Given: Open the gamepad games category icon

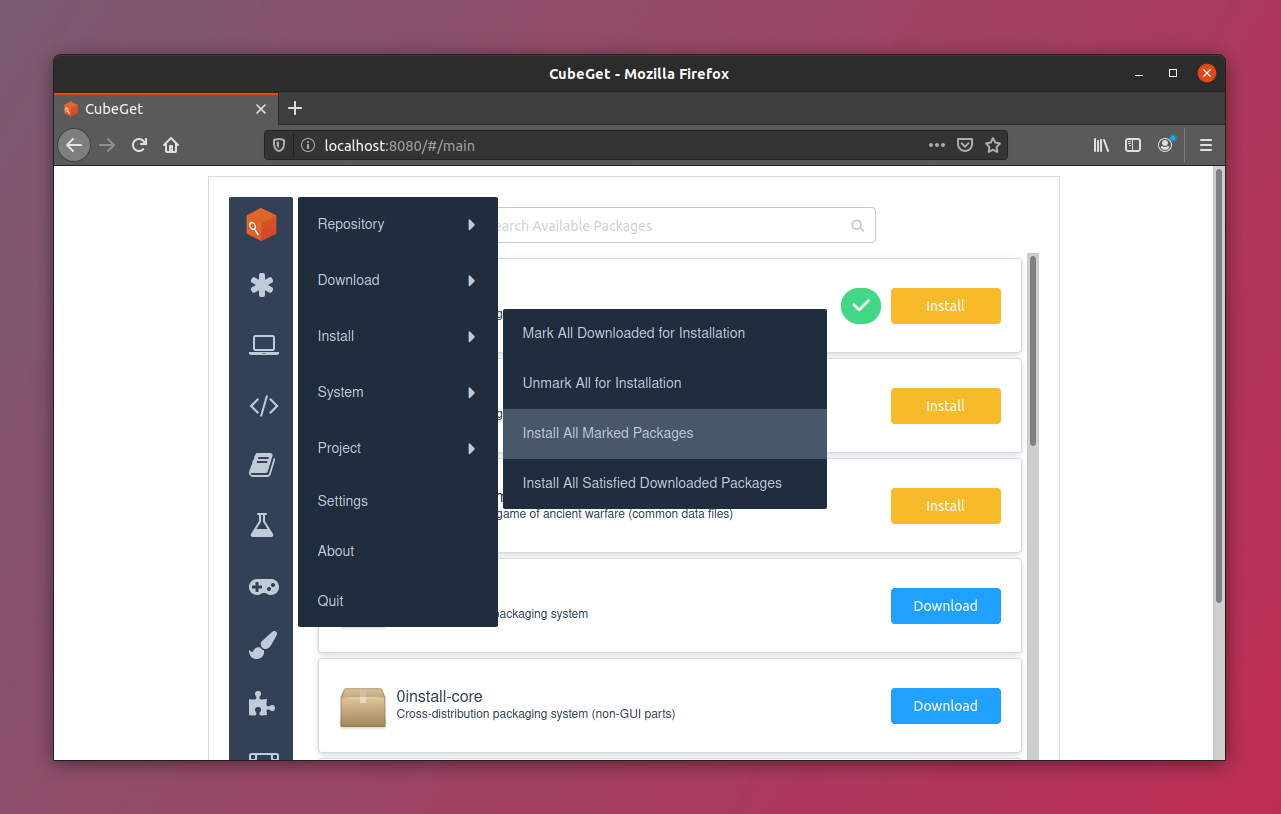Looking at the screenshot, I should pos(263,586).
